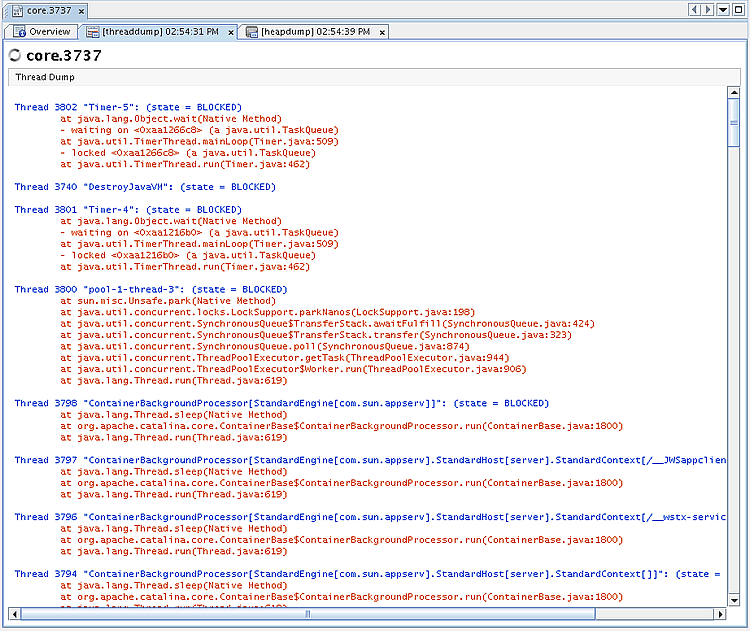Select the threaddump 02:54:31 PM tab
Image resolution: width=750 pixels, height=631 pixels.
[160, 32]
